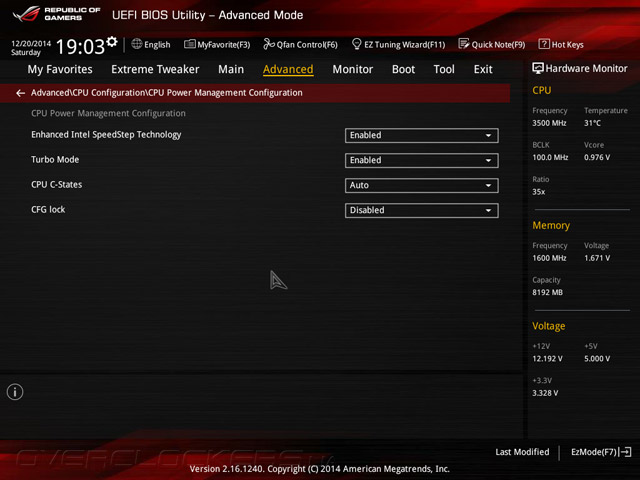
Task: Click the breadcrumb path text
Action: point(167,93)
